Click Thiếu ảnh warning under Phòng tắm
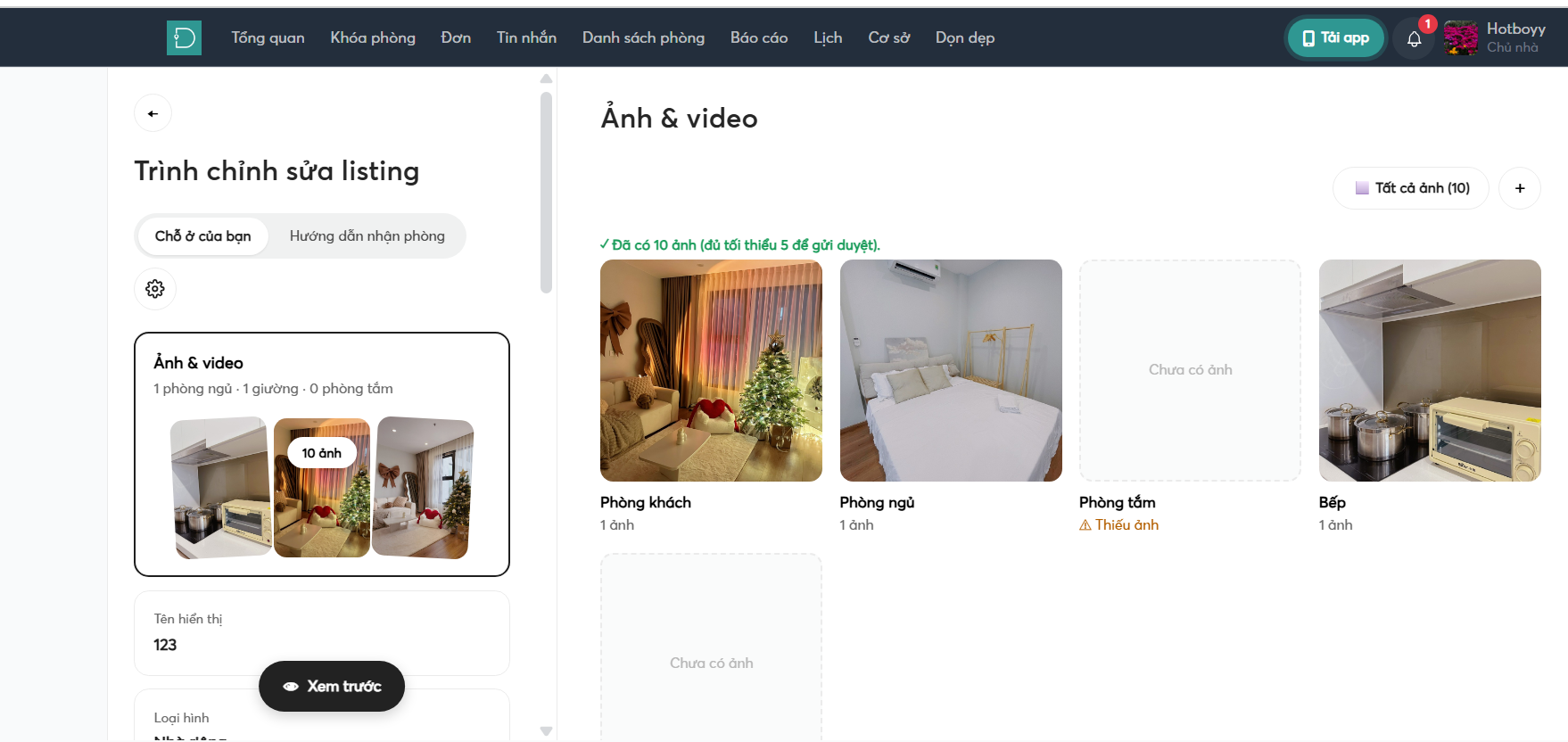Screen dimensions: 1568x742 [x=1119, y=525]
